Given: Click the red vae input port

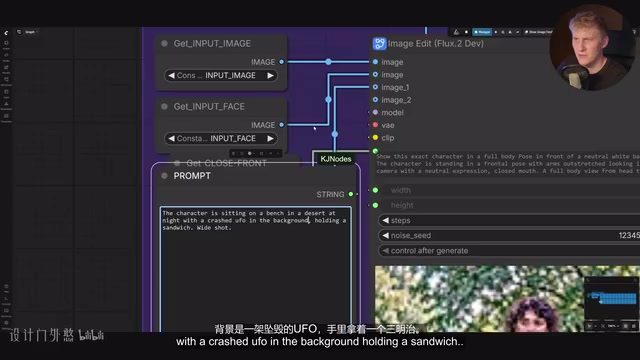Looking at the screenshot, I should tap(375, 125).
